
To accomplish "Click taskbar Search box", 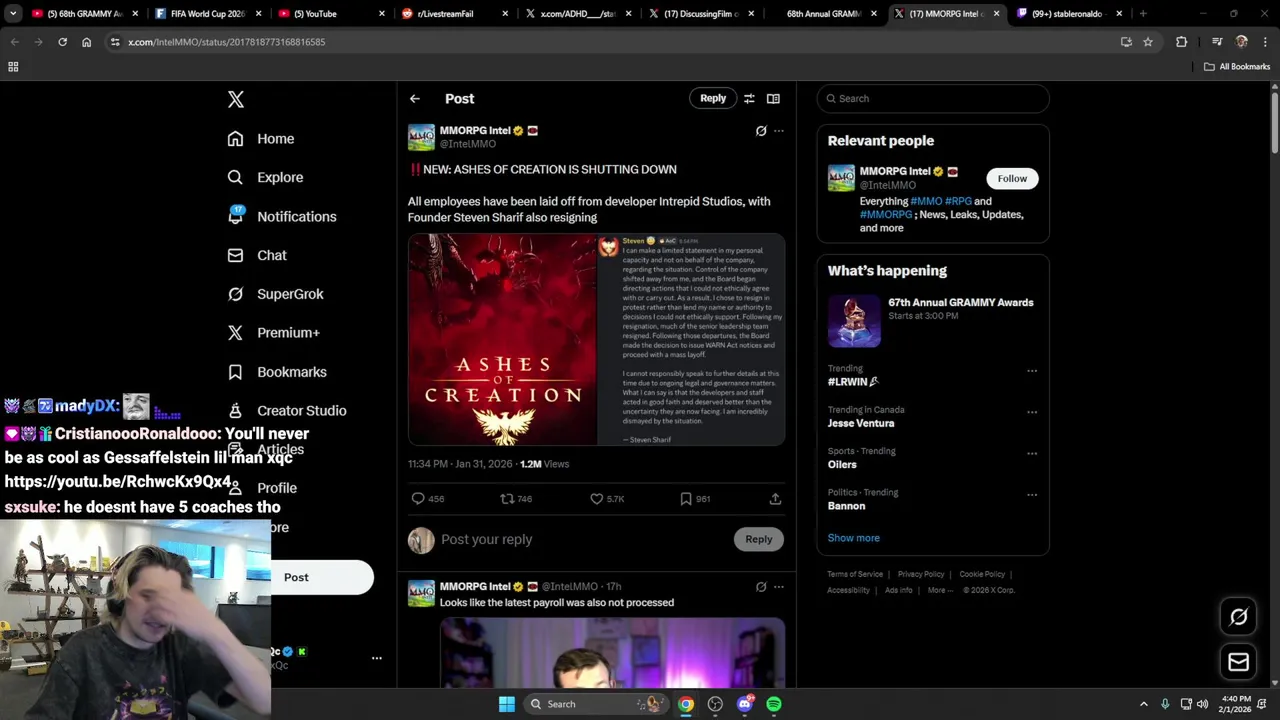I will (596, 704).
